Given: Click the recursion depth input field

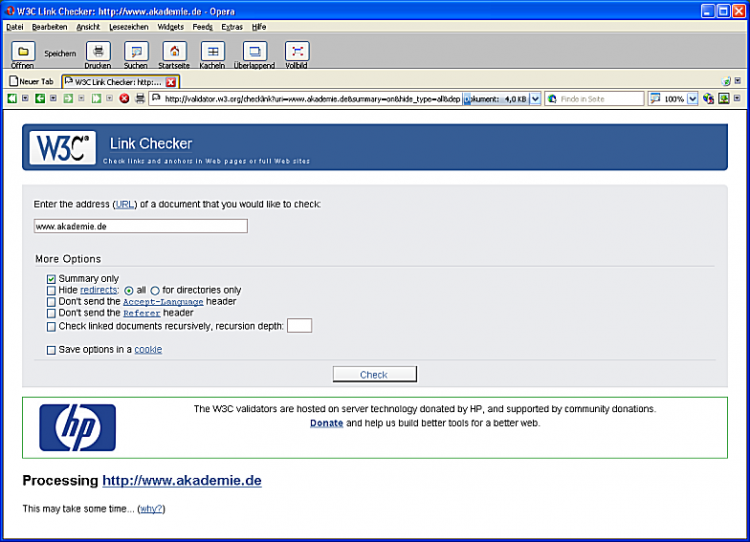Looking at the screenshot, I should [299, 325].
